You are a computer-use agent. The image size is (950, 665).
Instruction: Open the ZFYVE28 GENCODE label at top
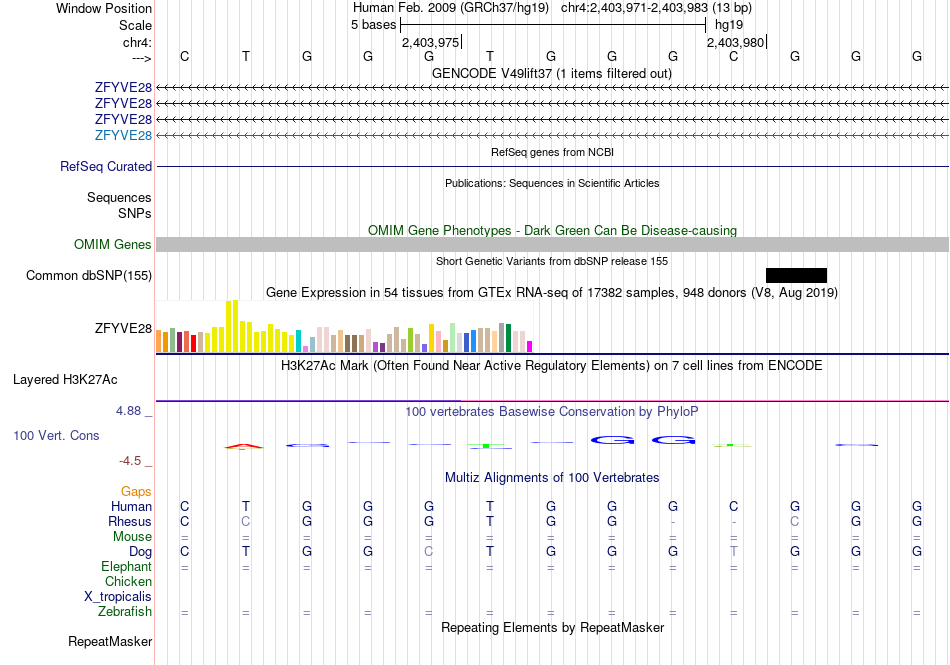tap(123, 88)
